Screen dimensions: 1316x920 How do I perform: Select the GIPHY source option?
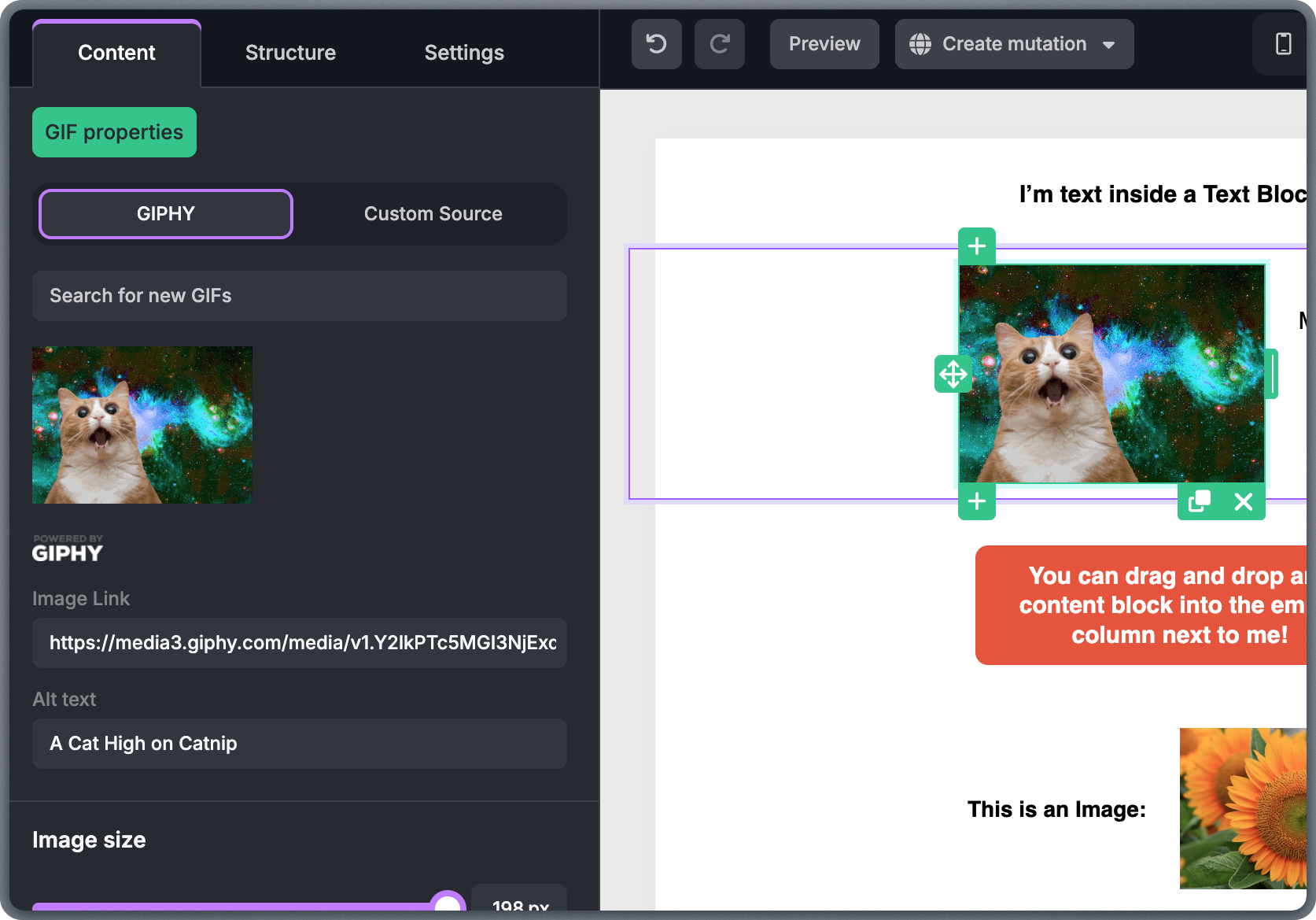point(165,213)
